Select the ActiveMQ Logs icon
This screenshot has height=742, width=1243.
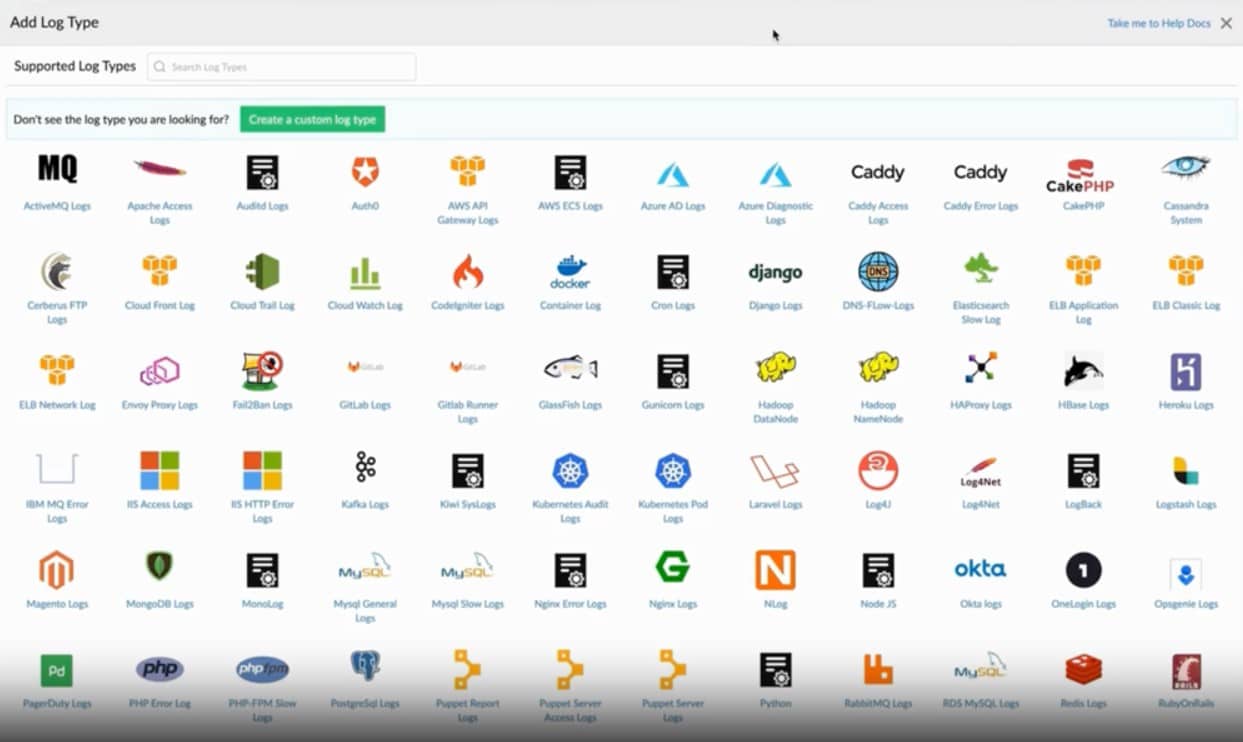tap(57, 169)
